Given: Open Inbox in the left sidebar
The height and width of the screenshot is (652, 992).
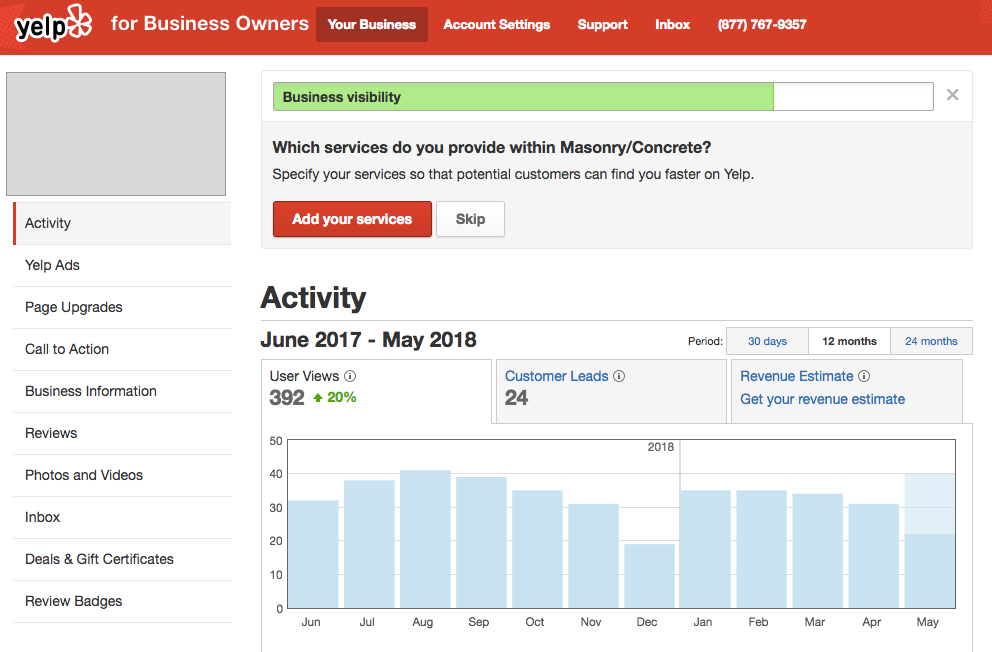Looking at the screenshot, I should (x=122, y=517).
